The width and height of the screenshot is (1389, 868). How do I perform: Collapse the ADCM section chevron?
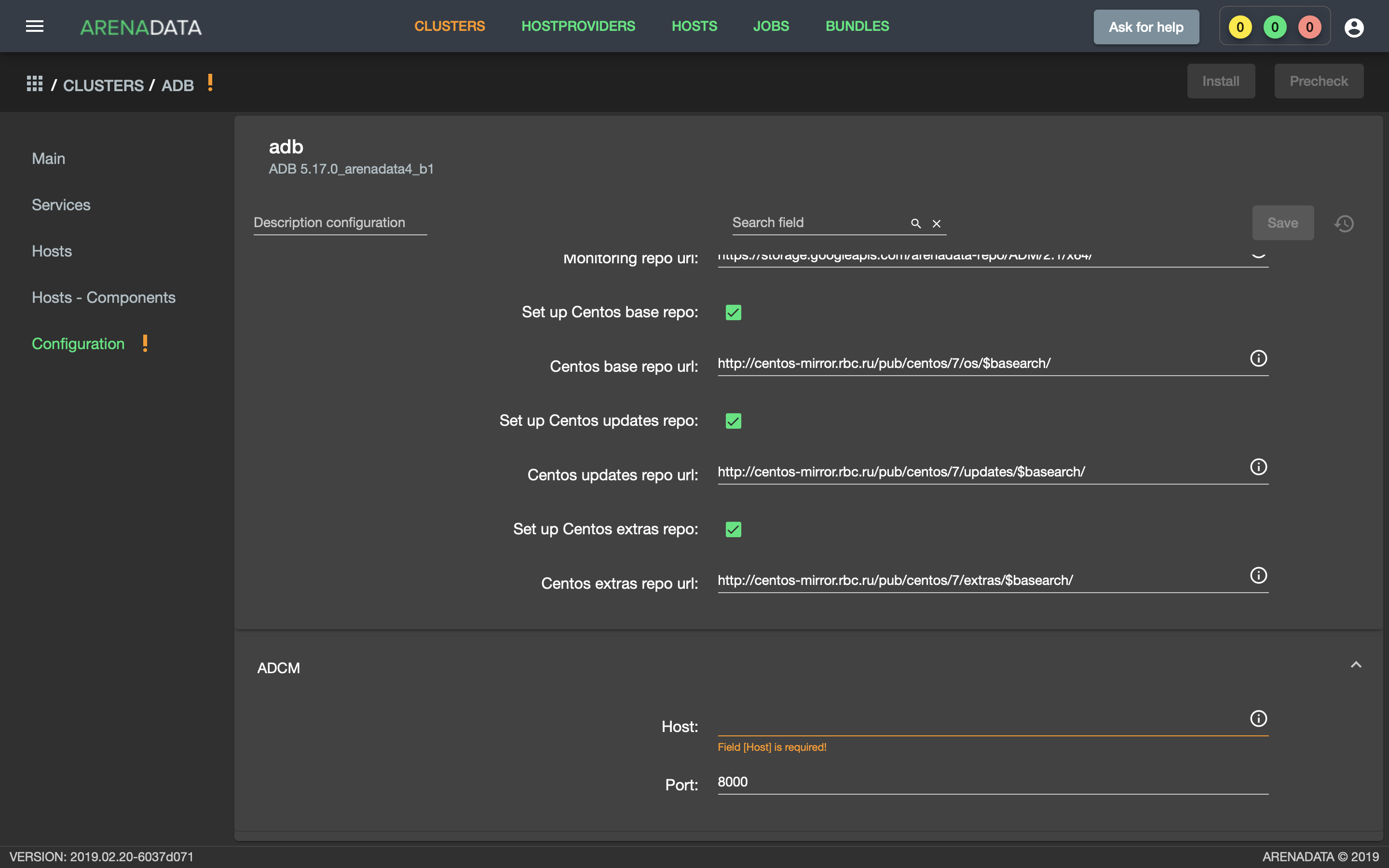(x=1356, y=665)
